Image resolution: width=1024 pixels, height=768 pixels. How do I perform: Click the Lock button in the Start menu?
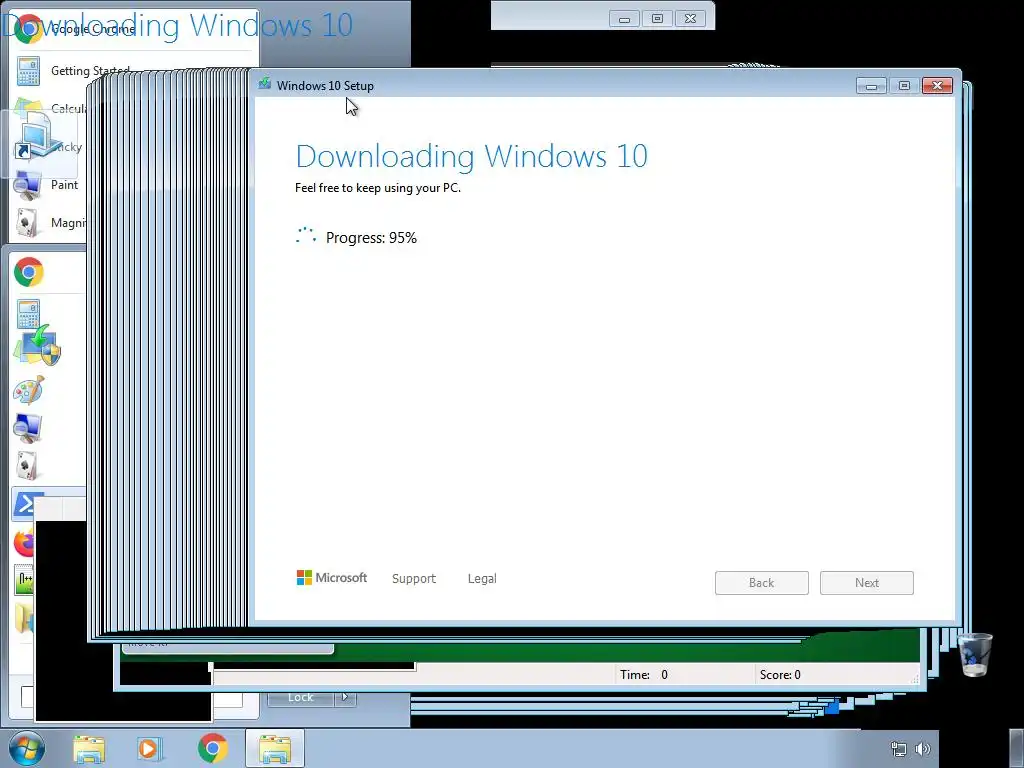[300, 697]
